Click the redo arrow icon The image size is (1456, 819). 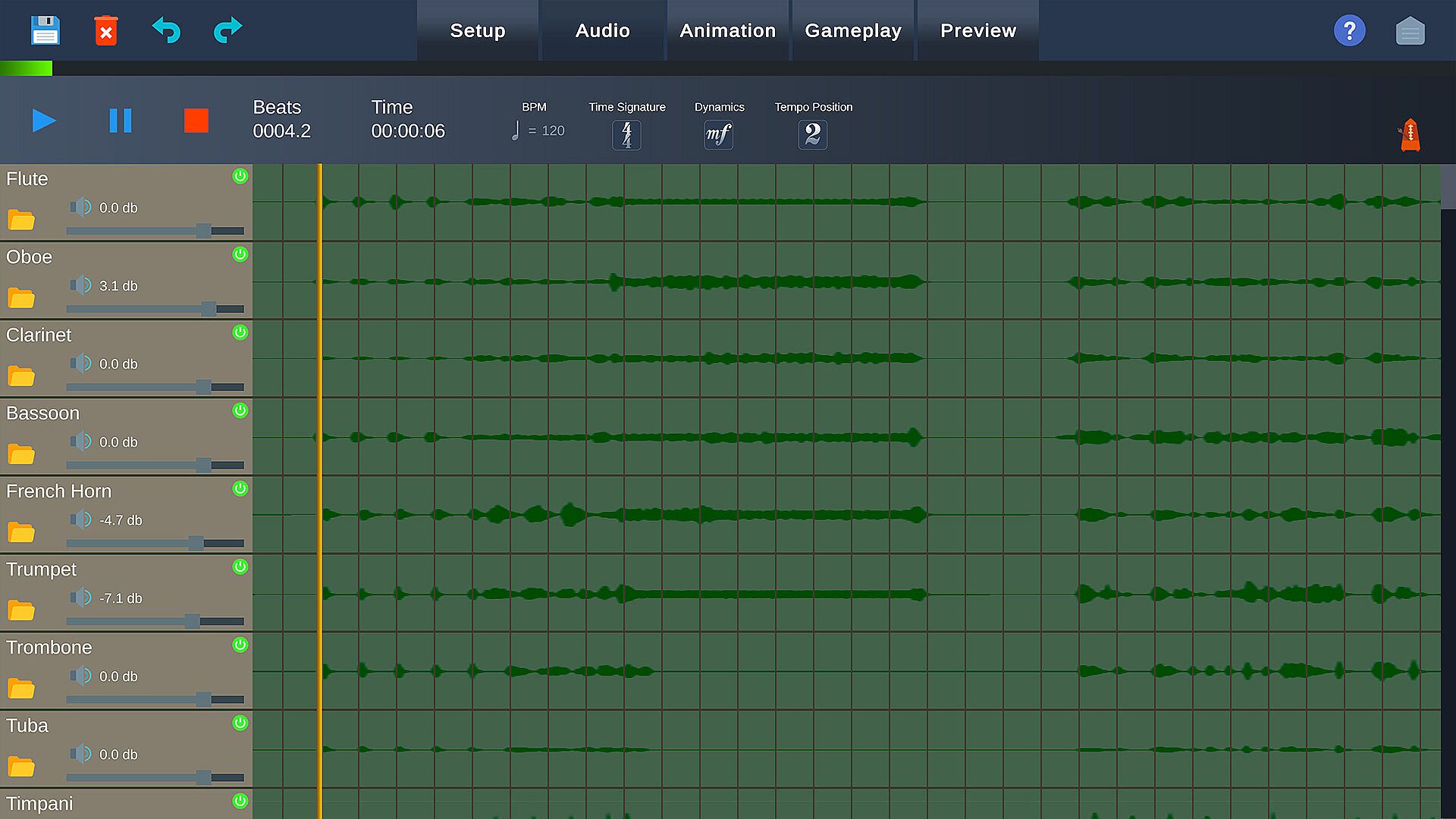coord(227,30)
